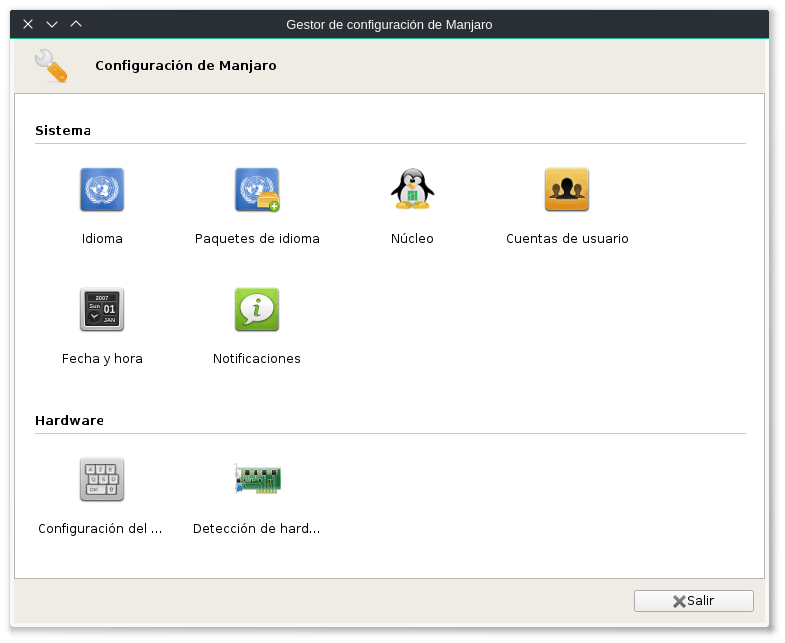This screenshot has height=643, width=785.
Task: Click the Sistema section heading
Action: [63, 131]
